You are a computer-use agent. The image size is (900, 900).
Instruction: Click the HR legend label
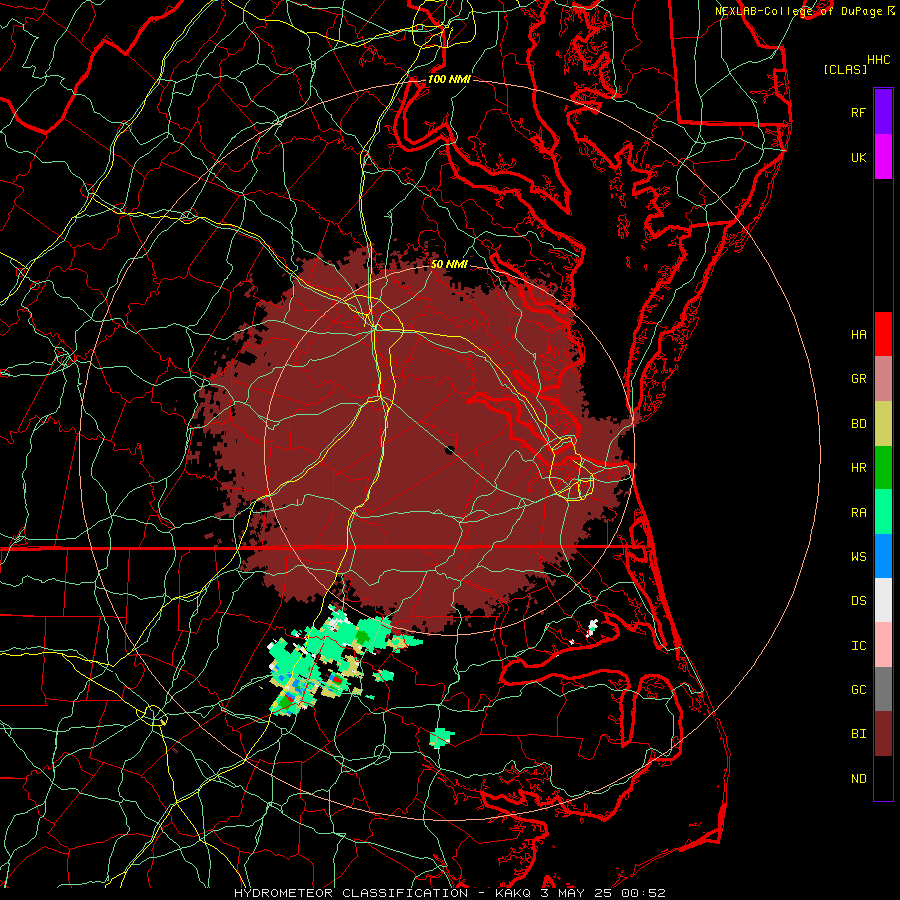tap(858, 468)
